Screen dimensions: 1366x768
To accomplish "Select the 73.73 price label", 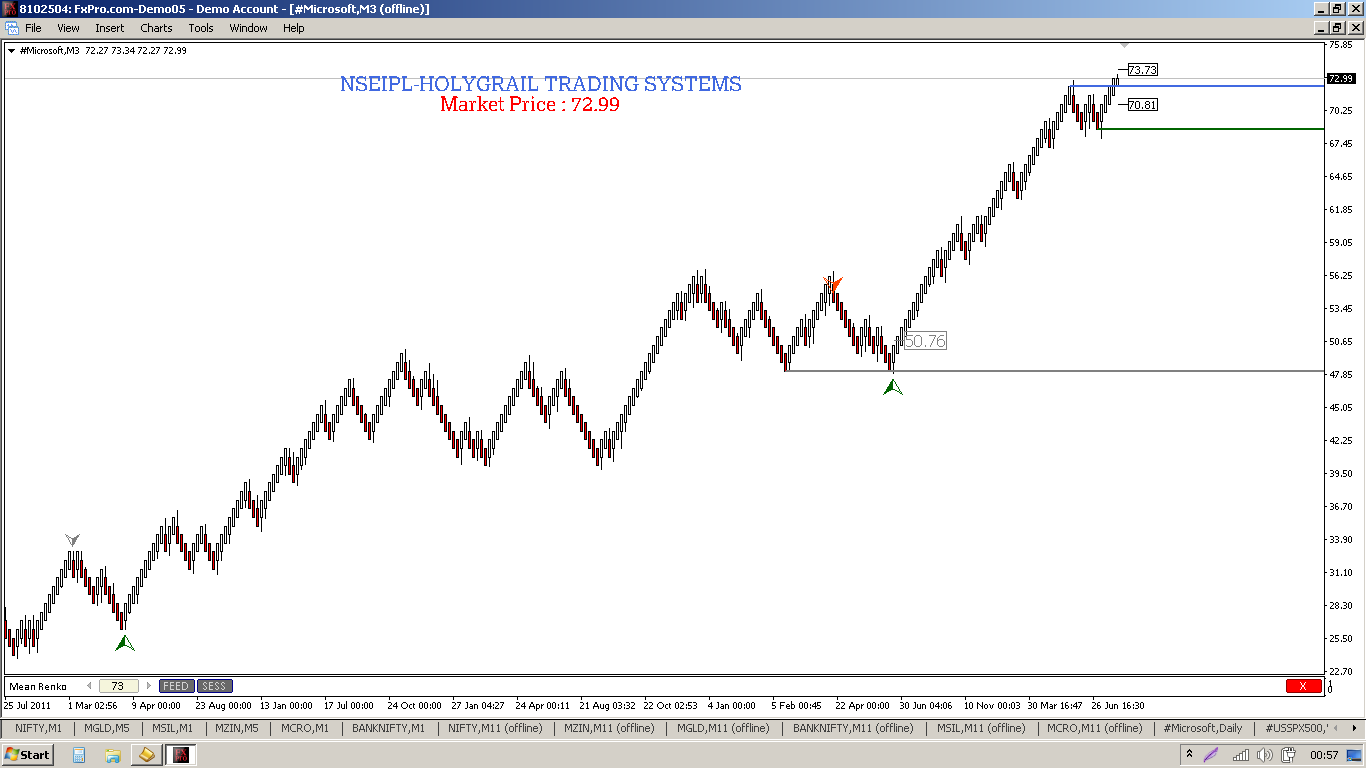I will click(x=1142, y=70).
